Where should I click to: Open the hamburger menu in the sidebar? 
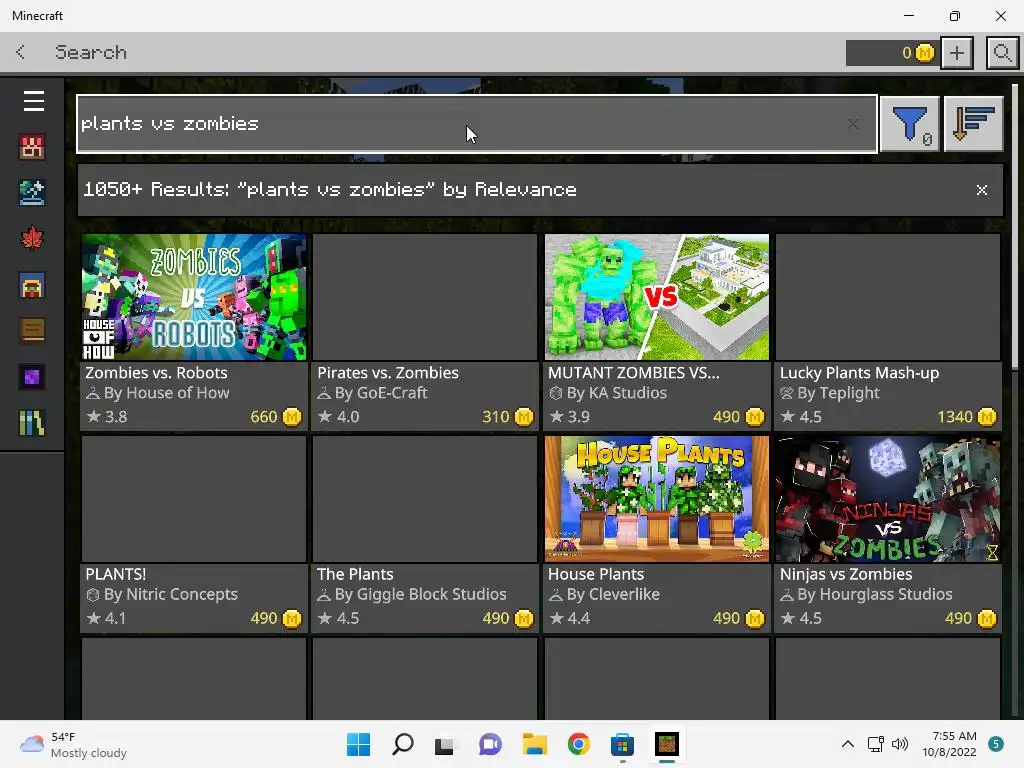point(33,101)
